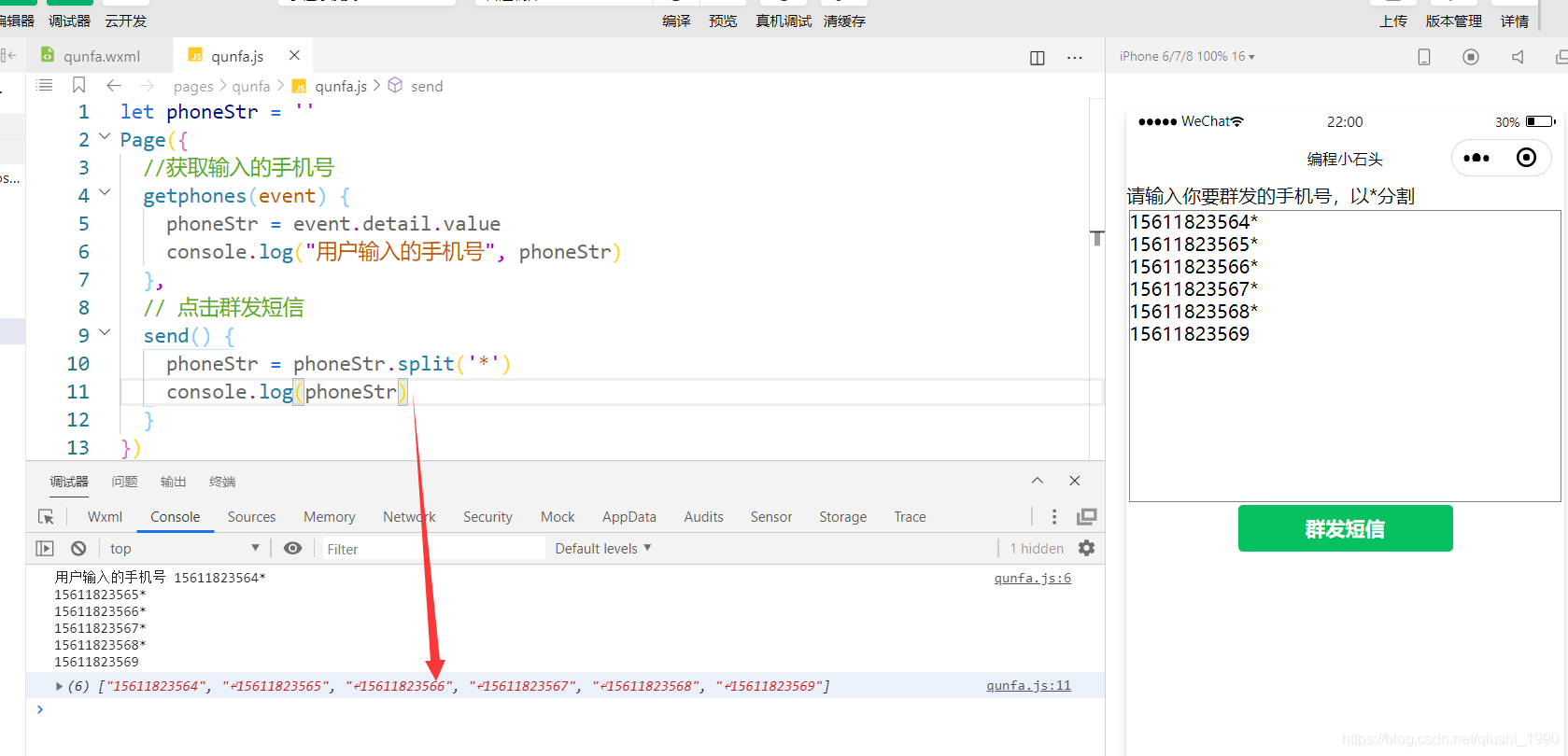Open the 输出 panel tab
The height and width of the screenshot is (756, 1568).
[173, 482]
